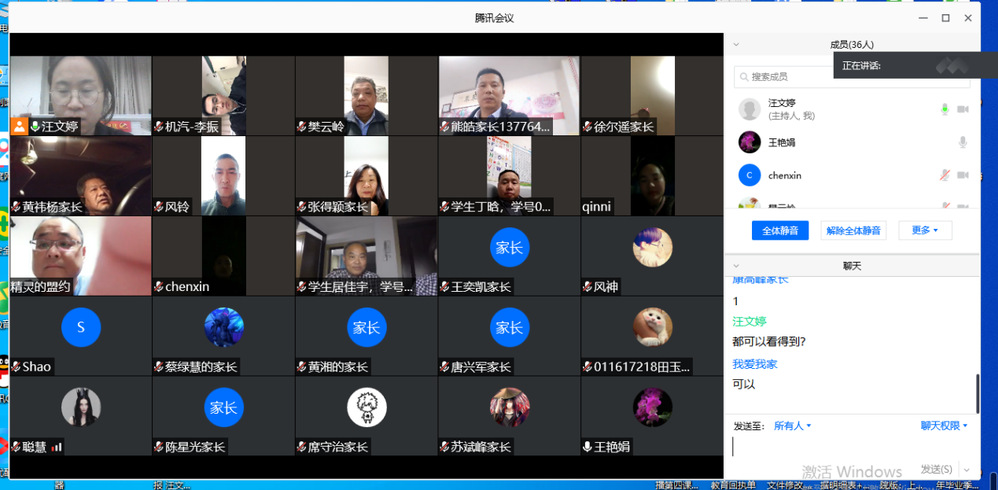Click the blue S avatar for Shao
The image size is (998, 490).
pyautogui.click(x=81, y=327)
